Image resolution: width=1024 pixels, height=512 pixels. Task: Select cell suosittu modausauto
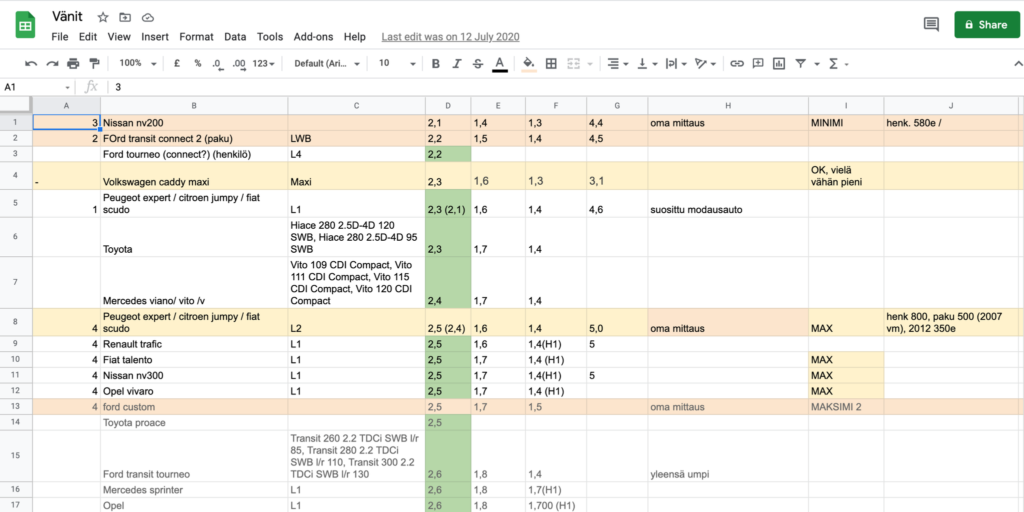[x=728, y=204]
